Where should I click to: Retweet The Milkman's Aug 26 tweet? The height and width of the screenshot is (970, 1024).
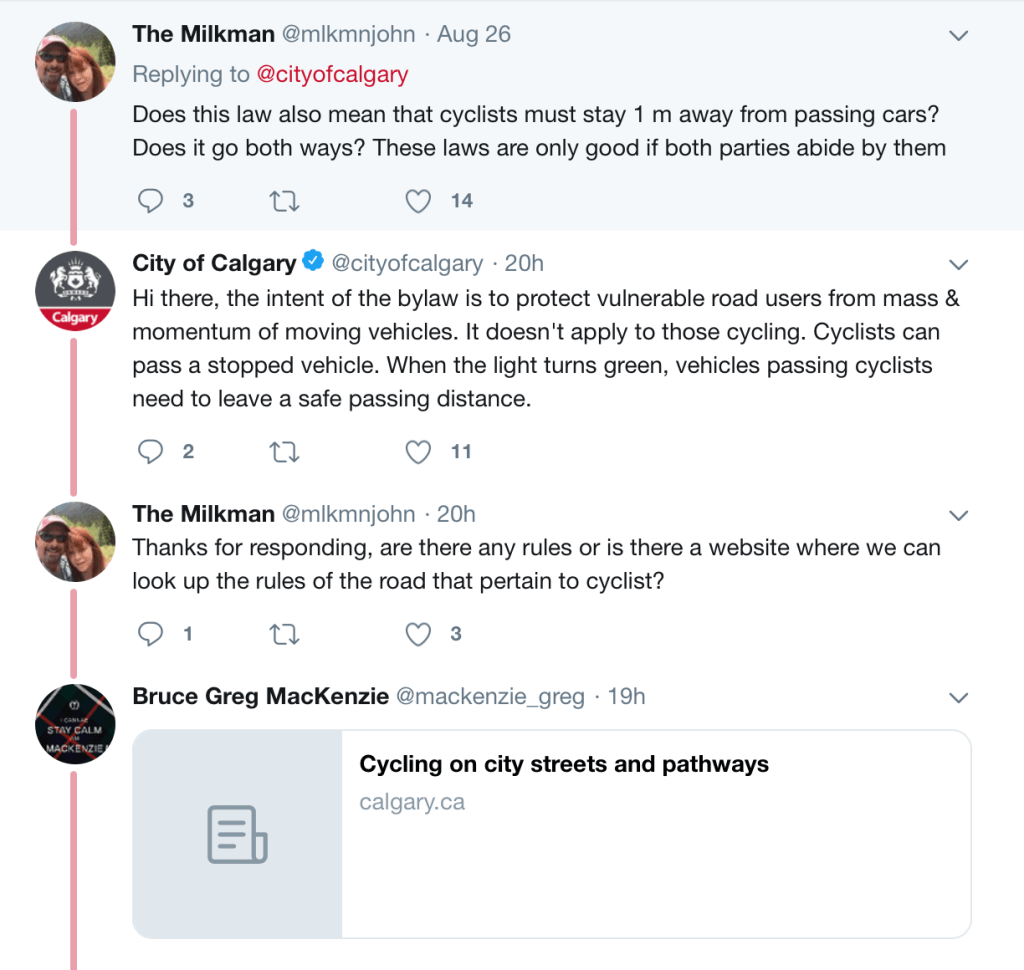(284, 201)
